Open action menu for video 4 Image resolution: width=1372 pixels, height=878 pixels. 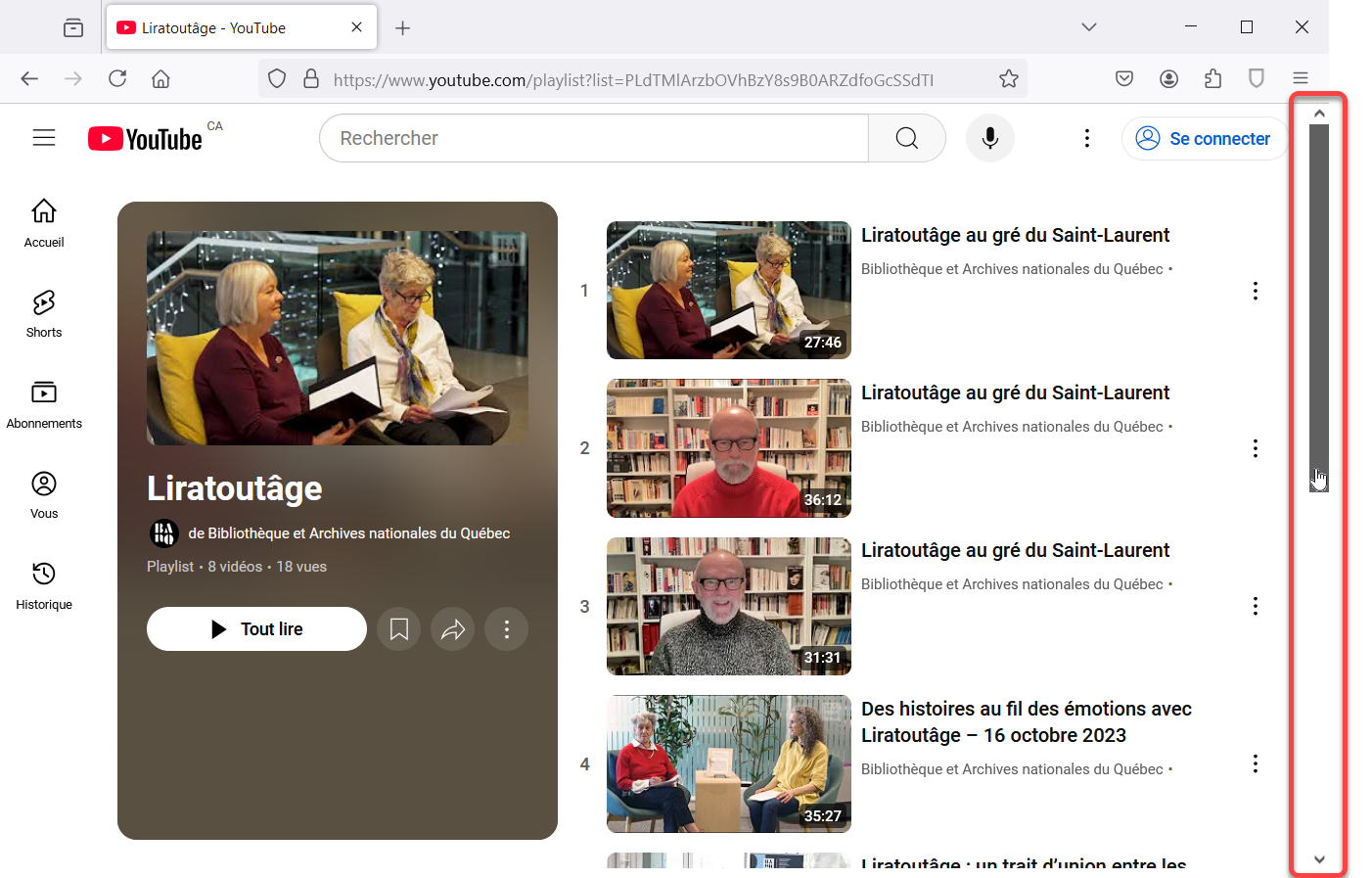(1256, 763)
